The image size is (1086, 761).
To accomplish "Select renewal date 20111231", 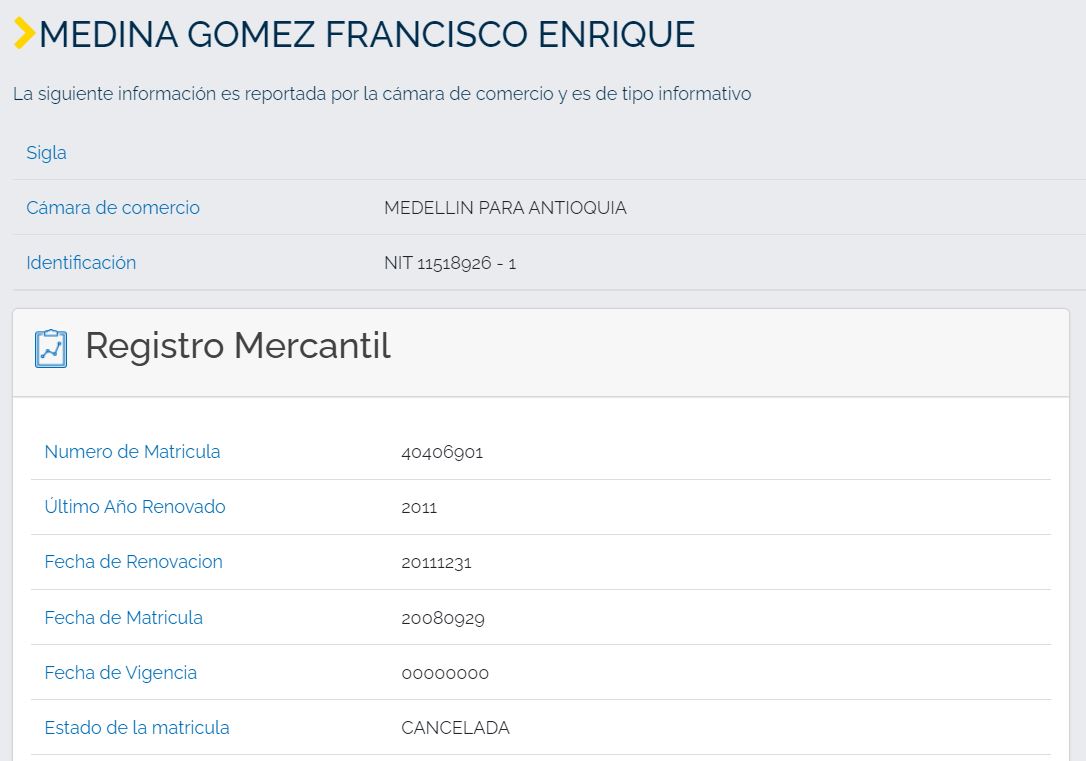I will click(436, 563).
